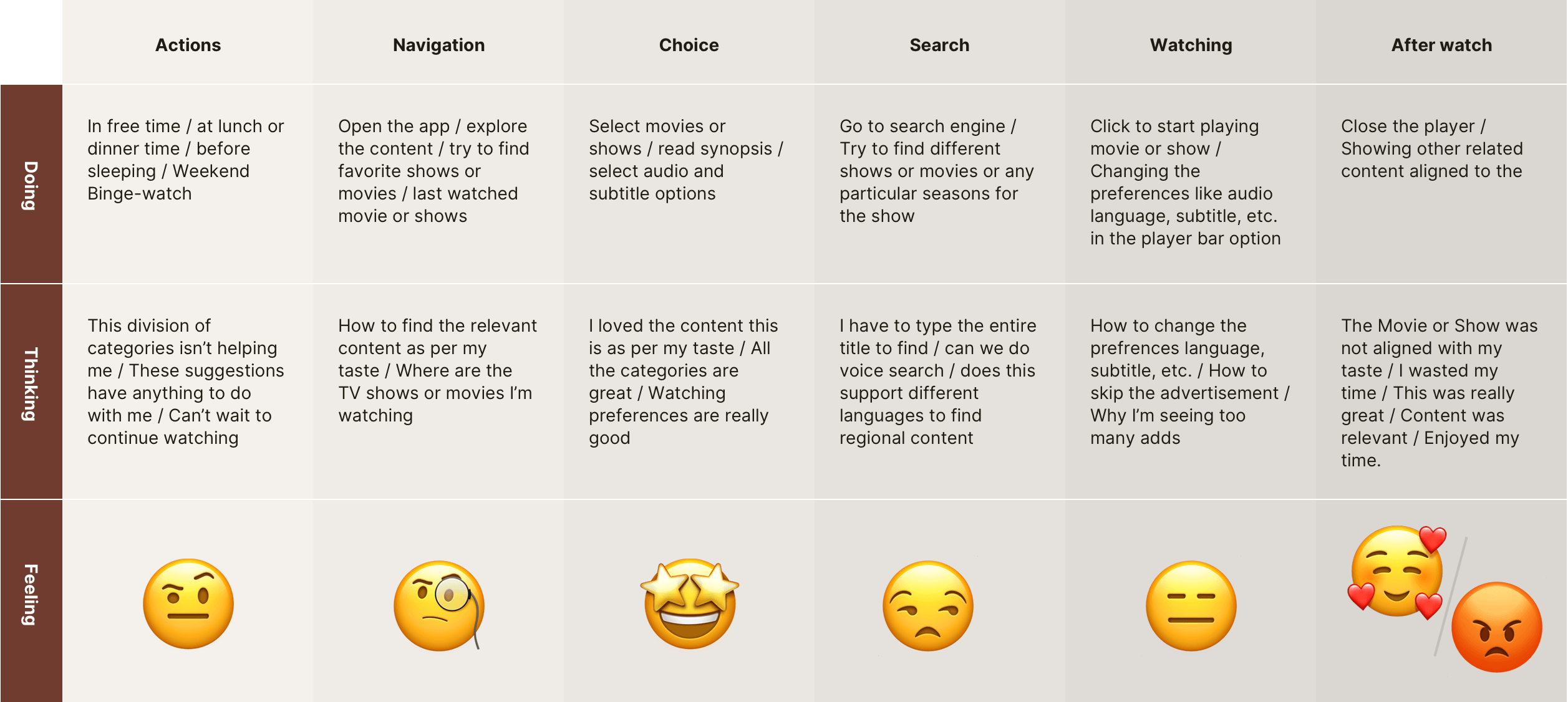Click the skeptical raised-eyebrow emoji under Actions
The height and width of the screenshot is (702, 1568).
188,603
